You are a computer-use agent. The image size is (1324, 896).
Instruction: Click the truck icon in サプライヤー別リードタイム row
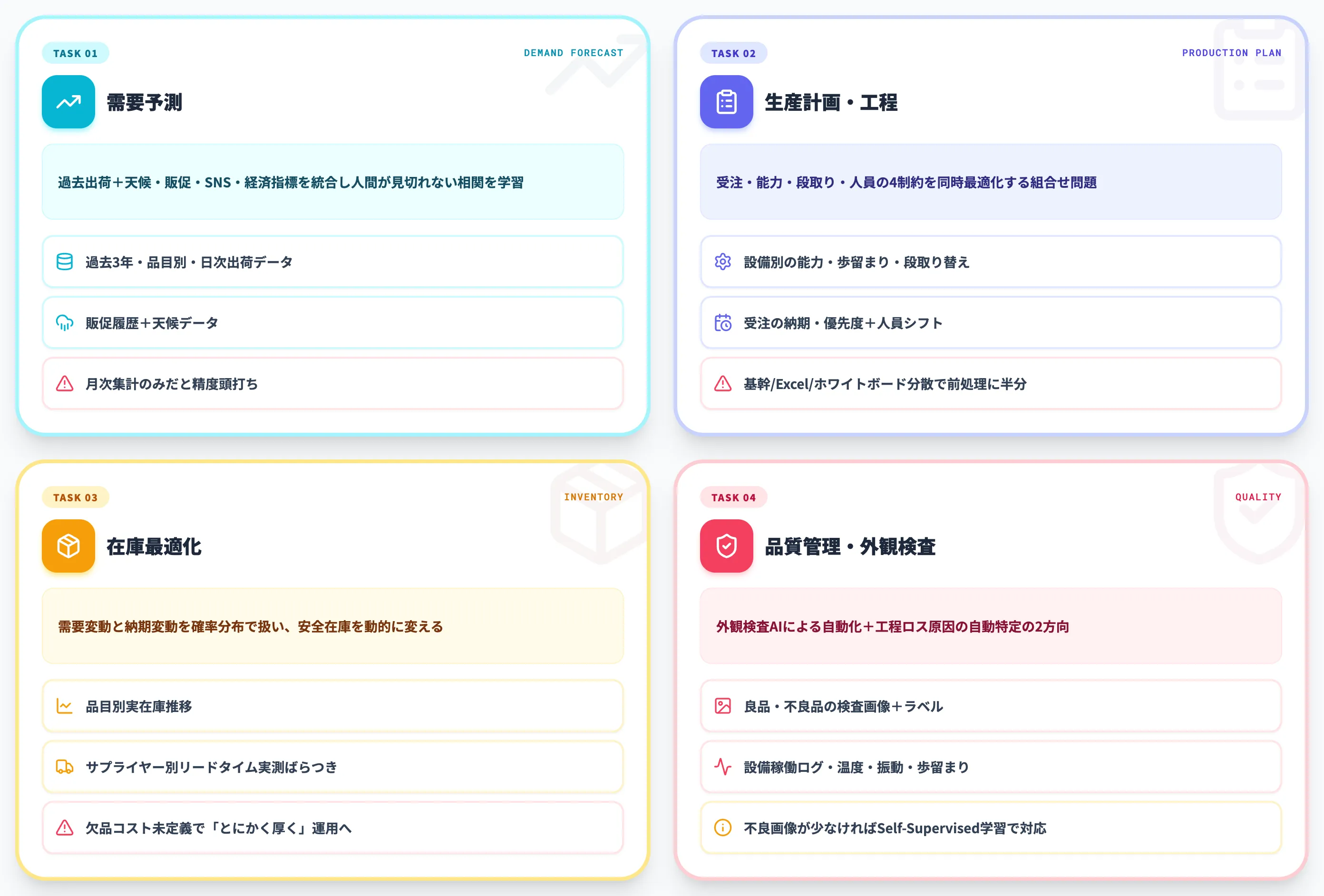tap(64, 767)
